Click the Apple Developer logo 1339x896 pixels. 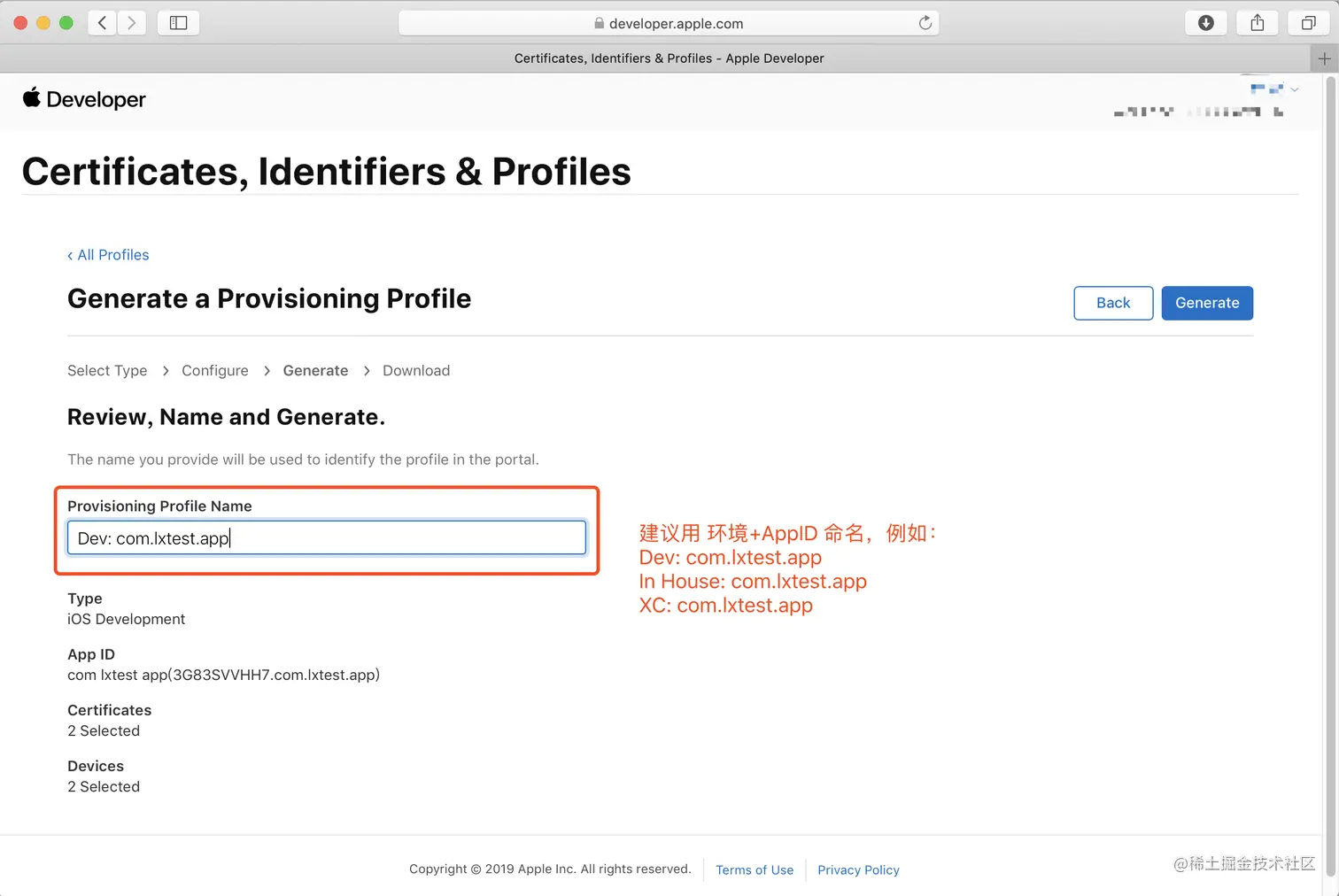[x=84, y=99]
